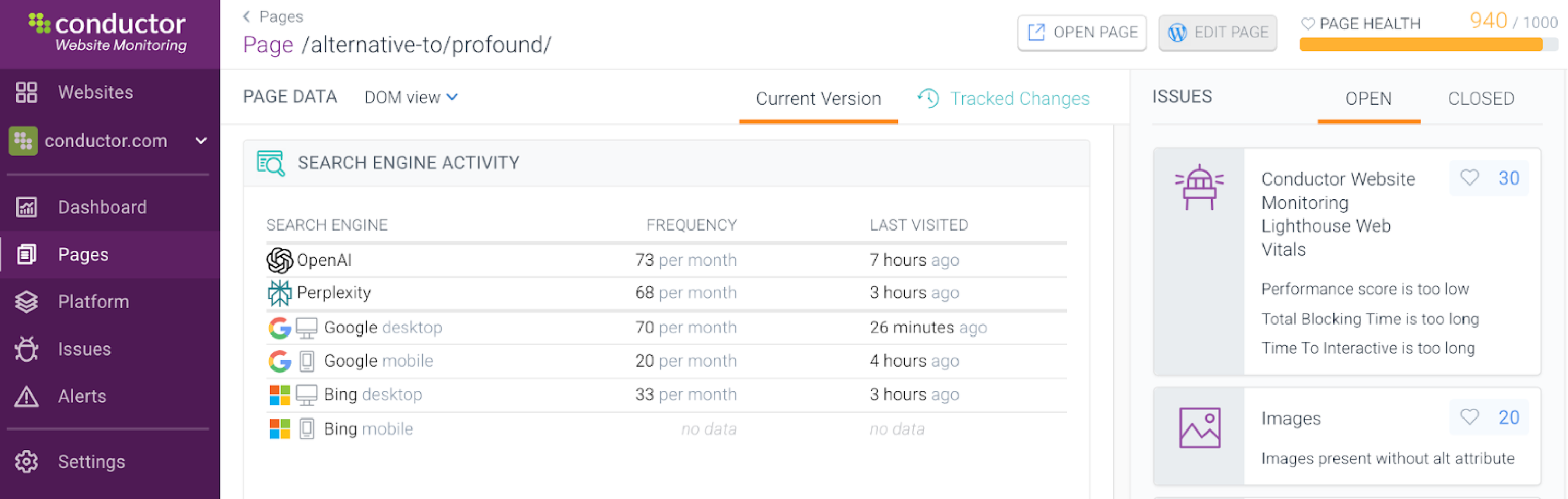Click the Perplexity logo icon
Screen dimensions: 1568x499
coord(280,293)
